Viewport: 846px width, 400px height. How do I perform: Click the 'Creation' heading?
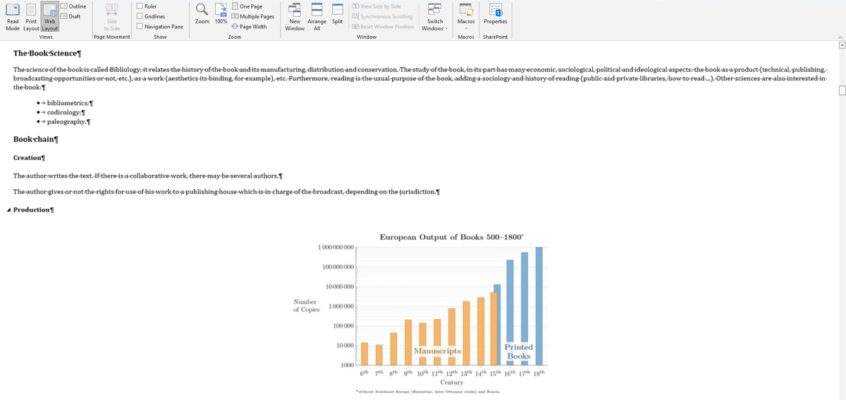(29, 158)
